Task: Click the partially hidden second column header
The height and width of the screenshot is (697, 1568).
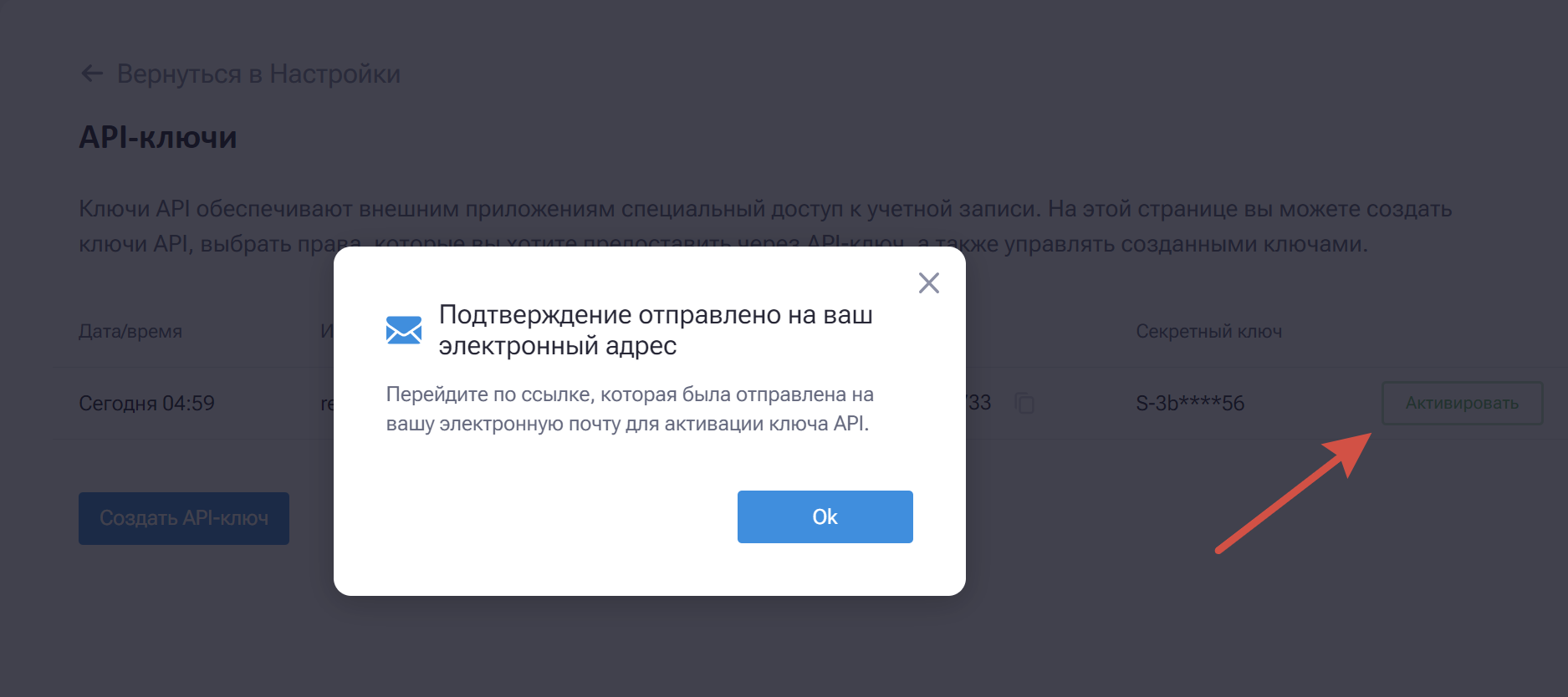Action: tap(327, 332)
